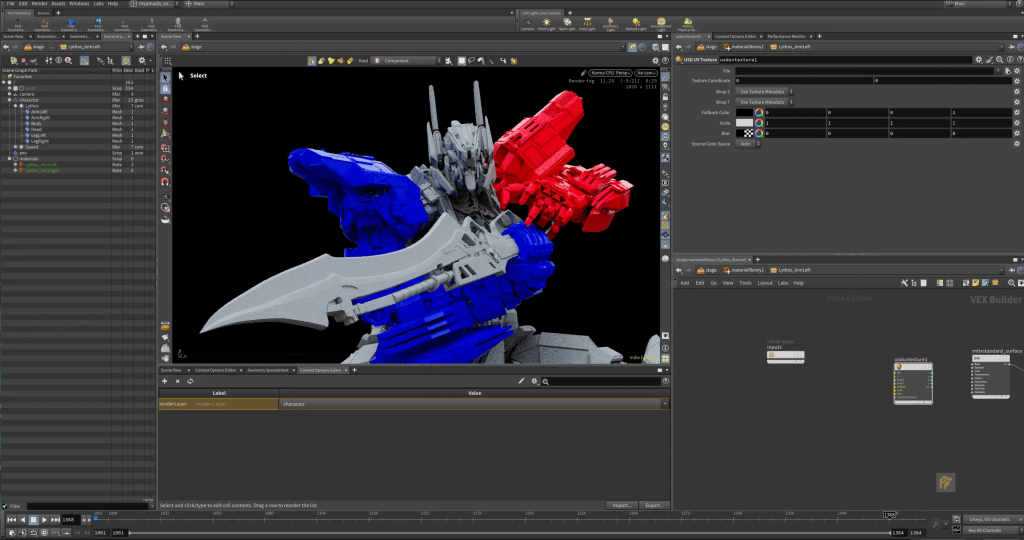Toggle the Filter checkbox in scene graph

[5, 507]
